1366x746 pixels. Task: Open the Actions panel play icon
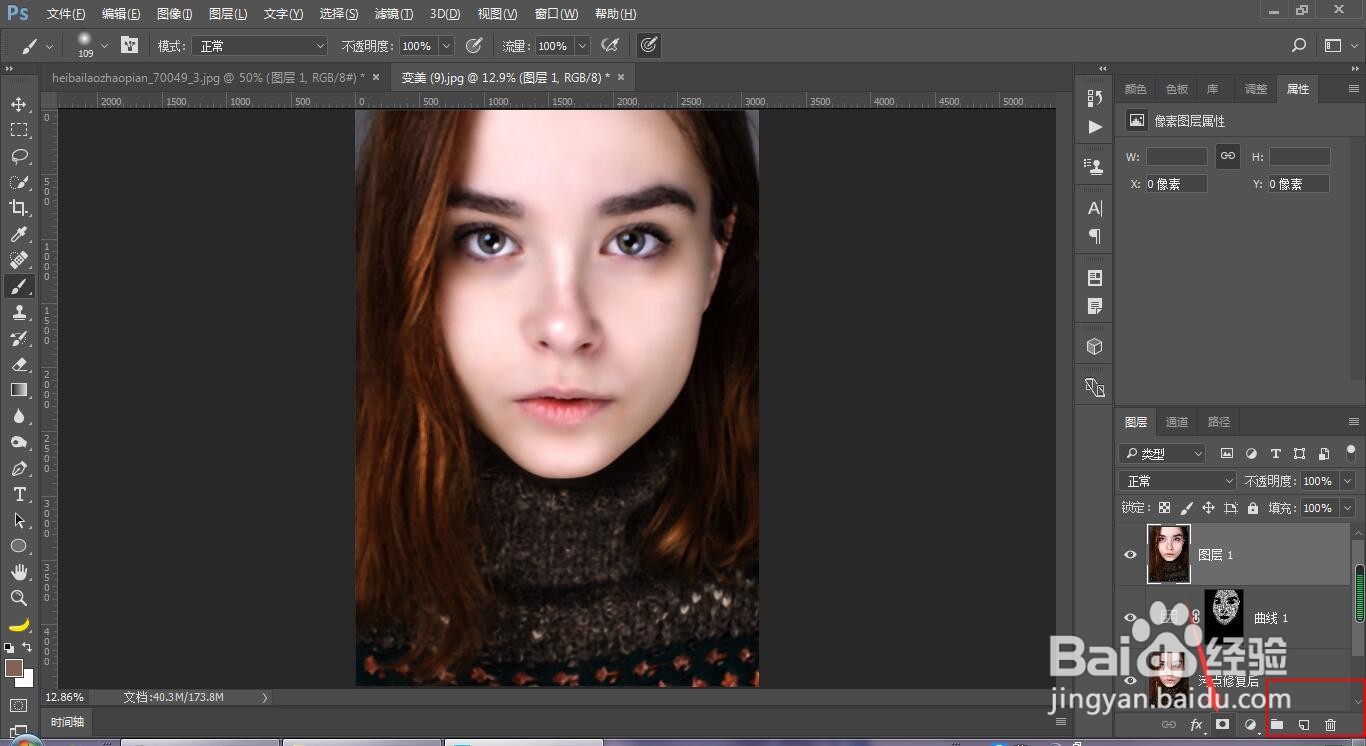[x=1094, y=127]
